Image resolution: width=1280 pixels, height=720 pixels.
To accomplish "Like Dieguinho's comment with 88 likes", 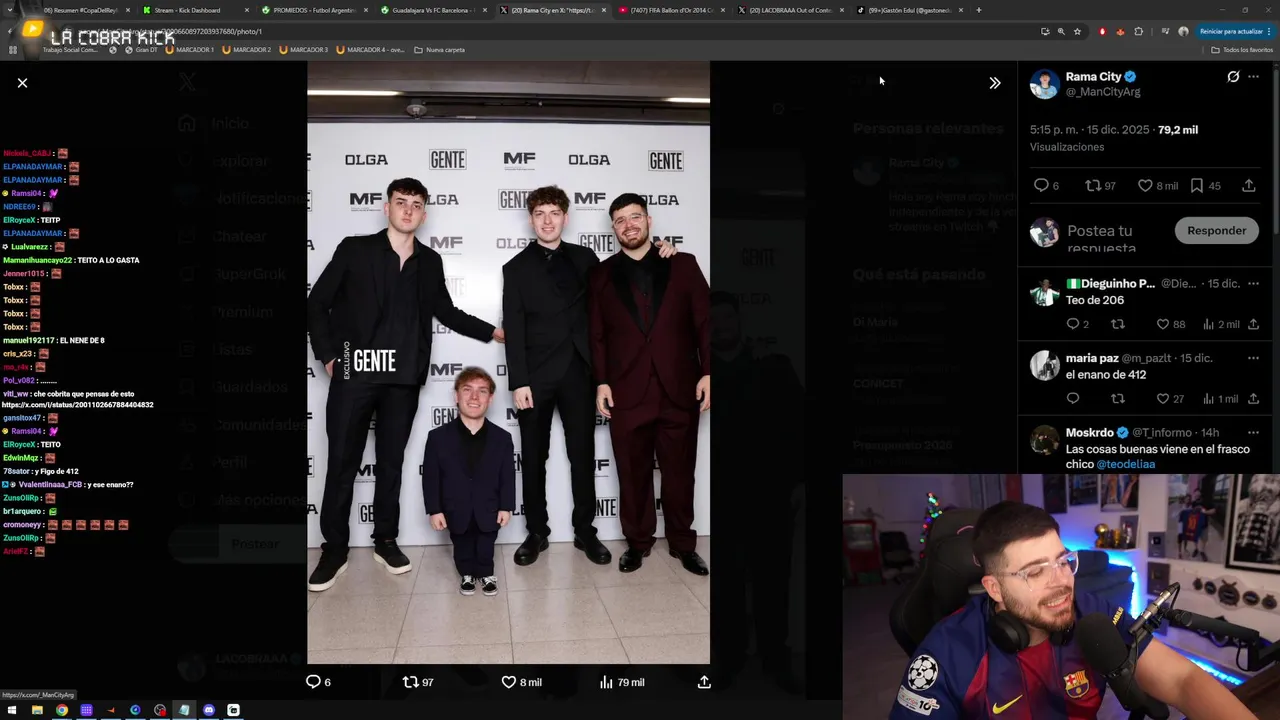I will coord(1163,324).
